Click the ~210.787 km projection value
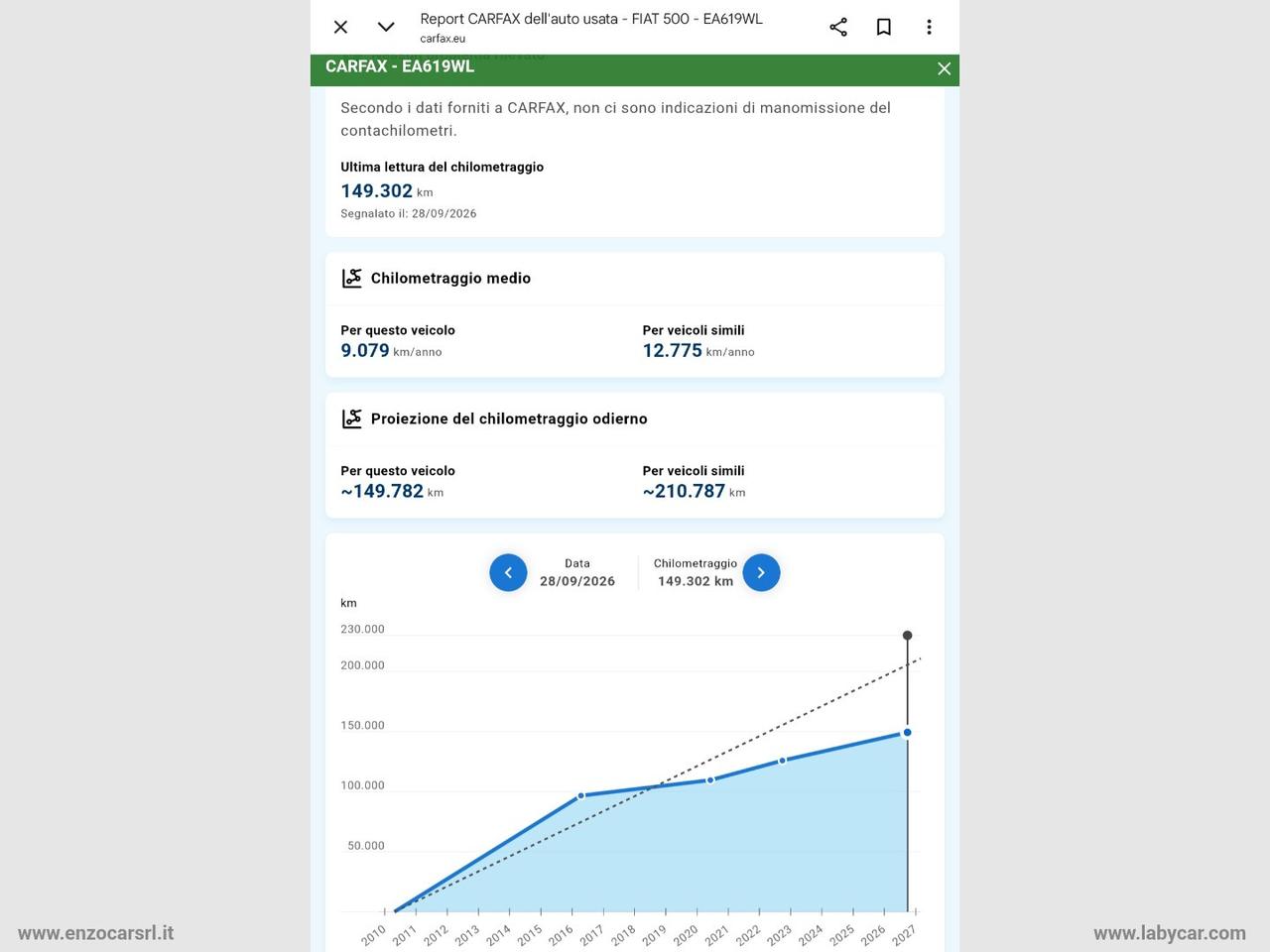Screen dimensions: 1270x952 [x=694, y=491]
